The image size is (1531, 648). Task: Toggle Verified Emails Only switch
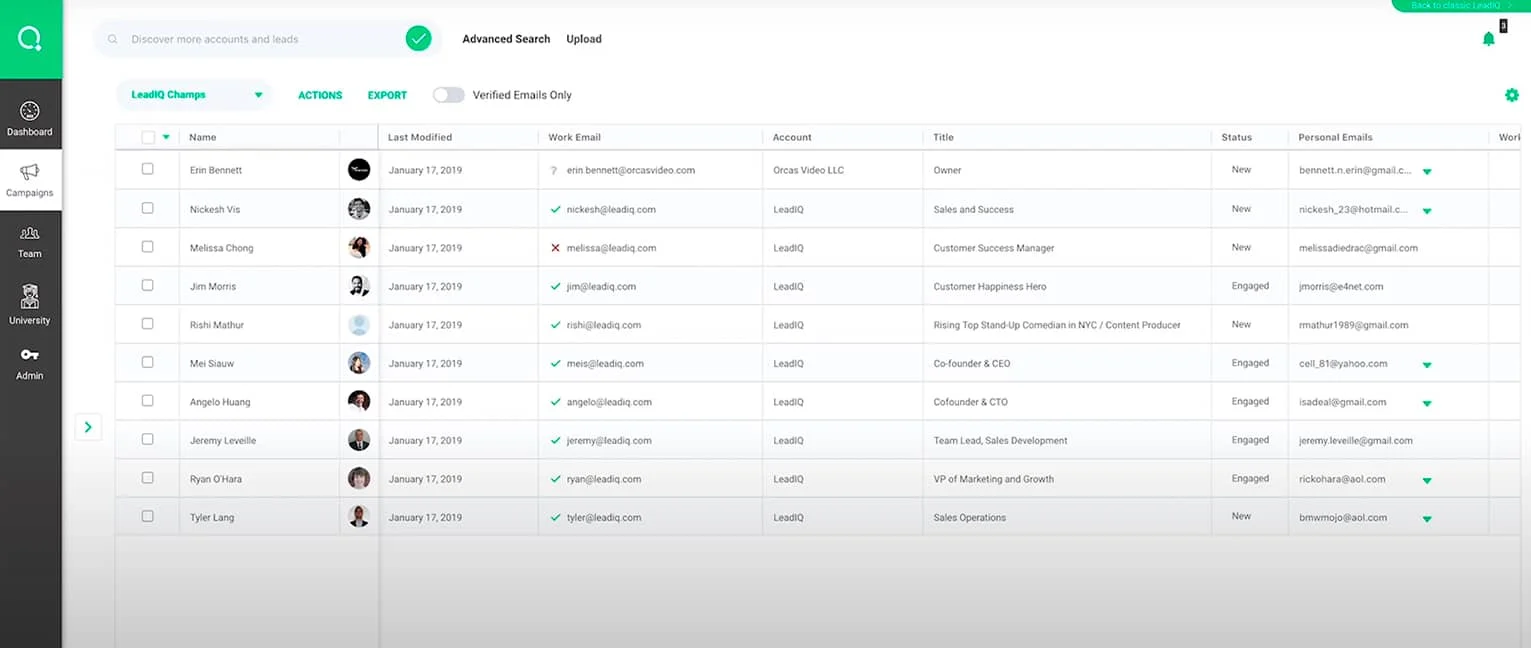pos(448,95)
